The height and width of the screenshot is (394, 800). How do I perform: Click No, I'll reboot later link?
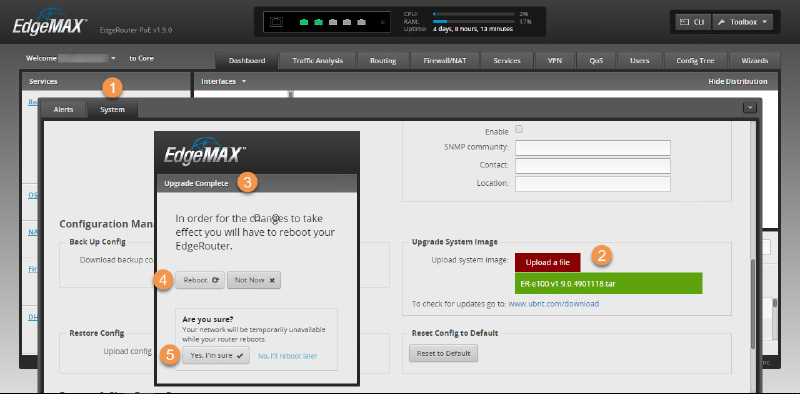point(288,356)
